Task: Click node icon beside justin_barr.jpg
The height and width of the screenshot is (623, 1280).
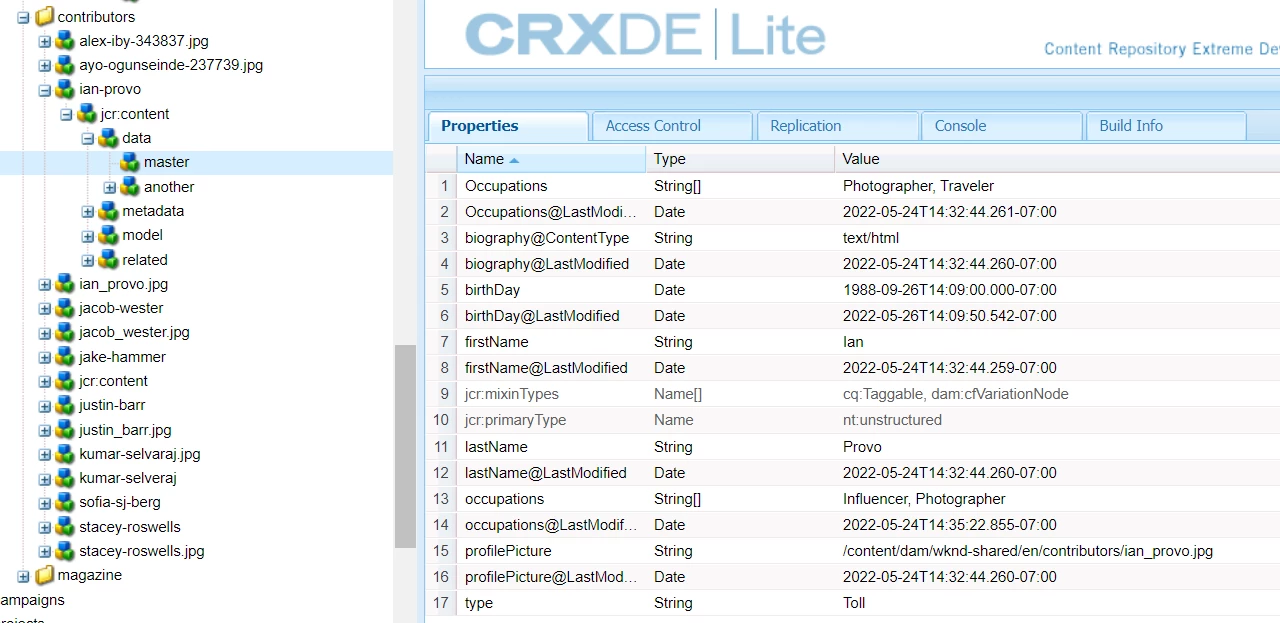Action: click(x=65, y=430)
